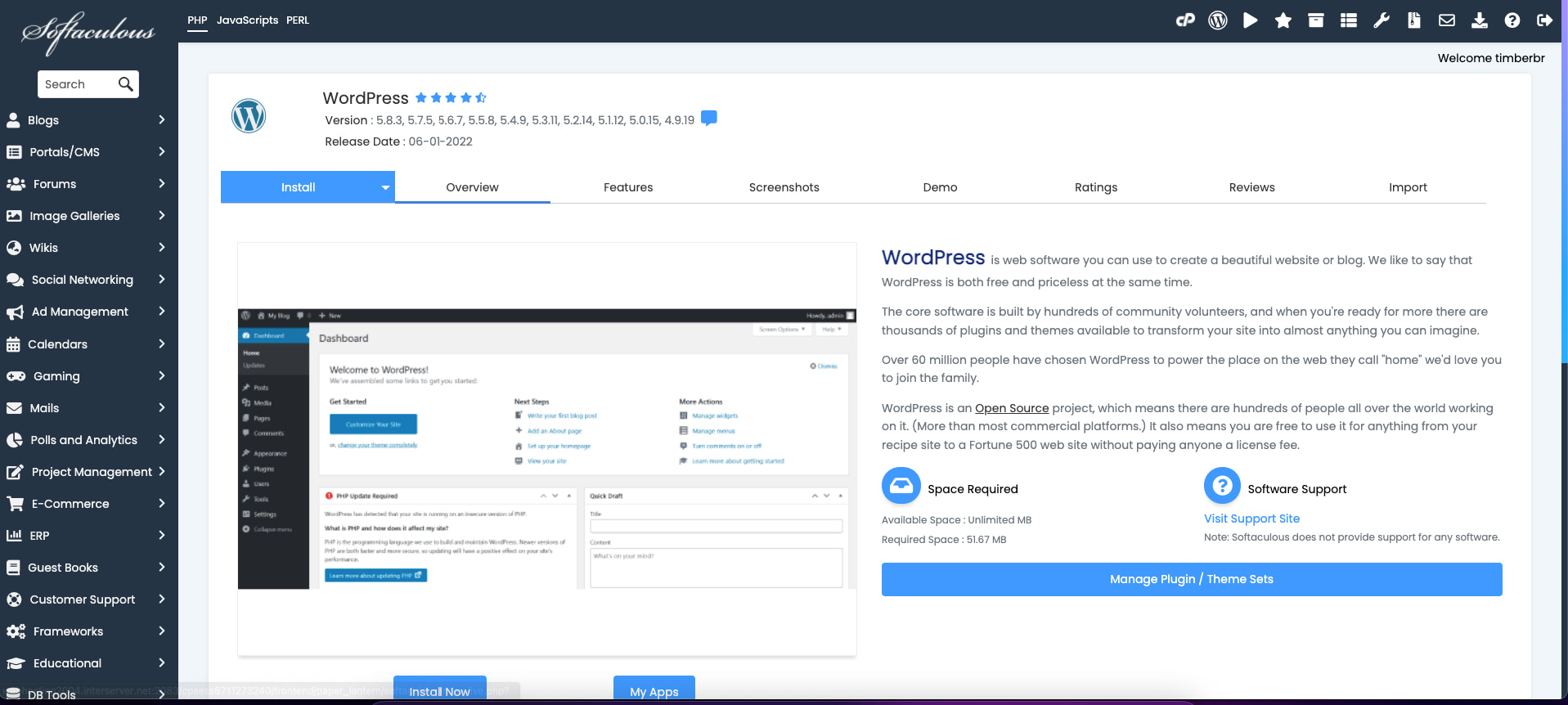The width and height of the screenshot is (1568, 705).
Task: Click the download/import icon in top bar
Action: coord(1480,20)
